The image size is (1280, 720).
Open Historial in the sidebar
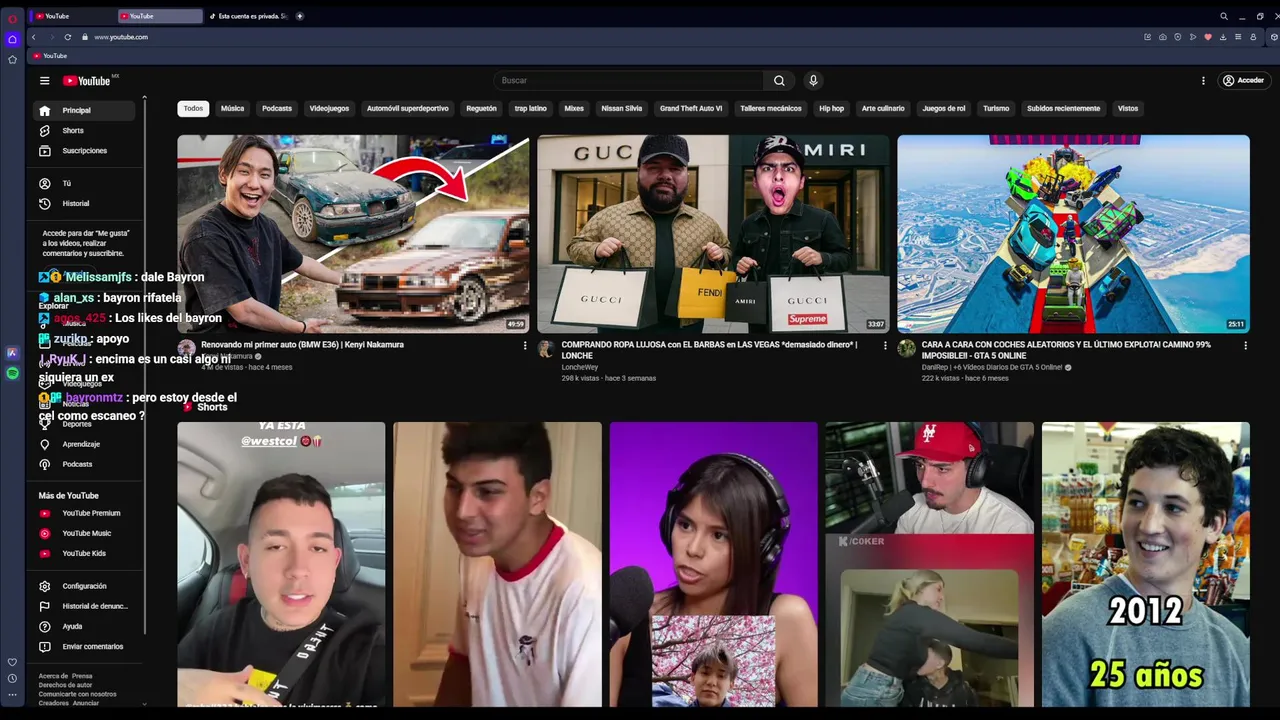pos(85,204)
